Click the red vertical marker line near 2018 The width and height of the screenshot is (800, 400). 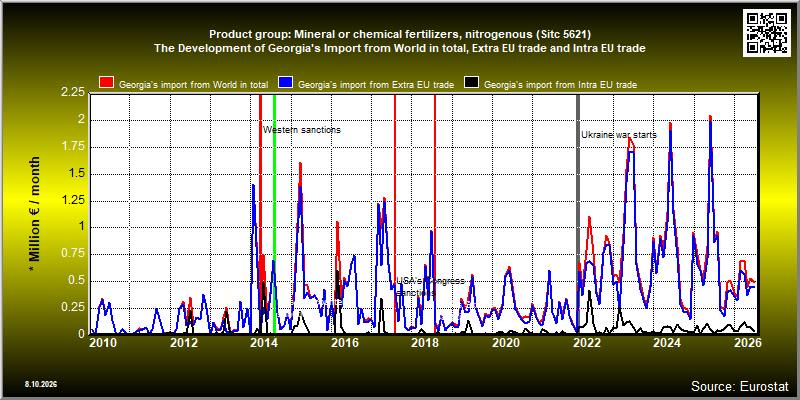coord(435,213)
